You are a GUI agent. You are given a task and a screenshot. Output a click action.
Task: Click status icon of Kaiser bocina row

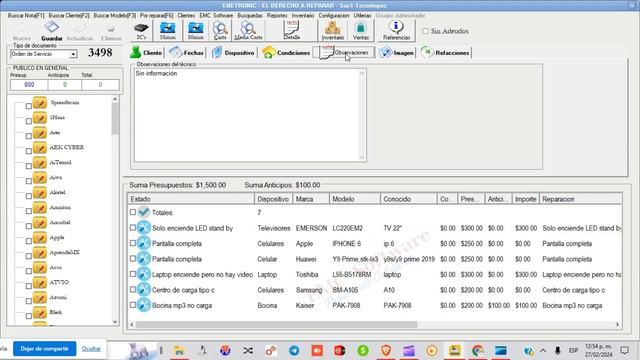pyautogui.click(x=144, y=305)
